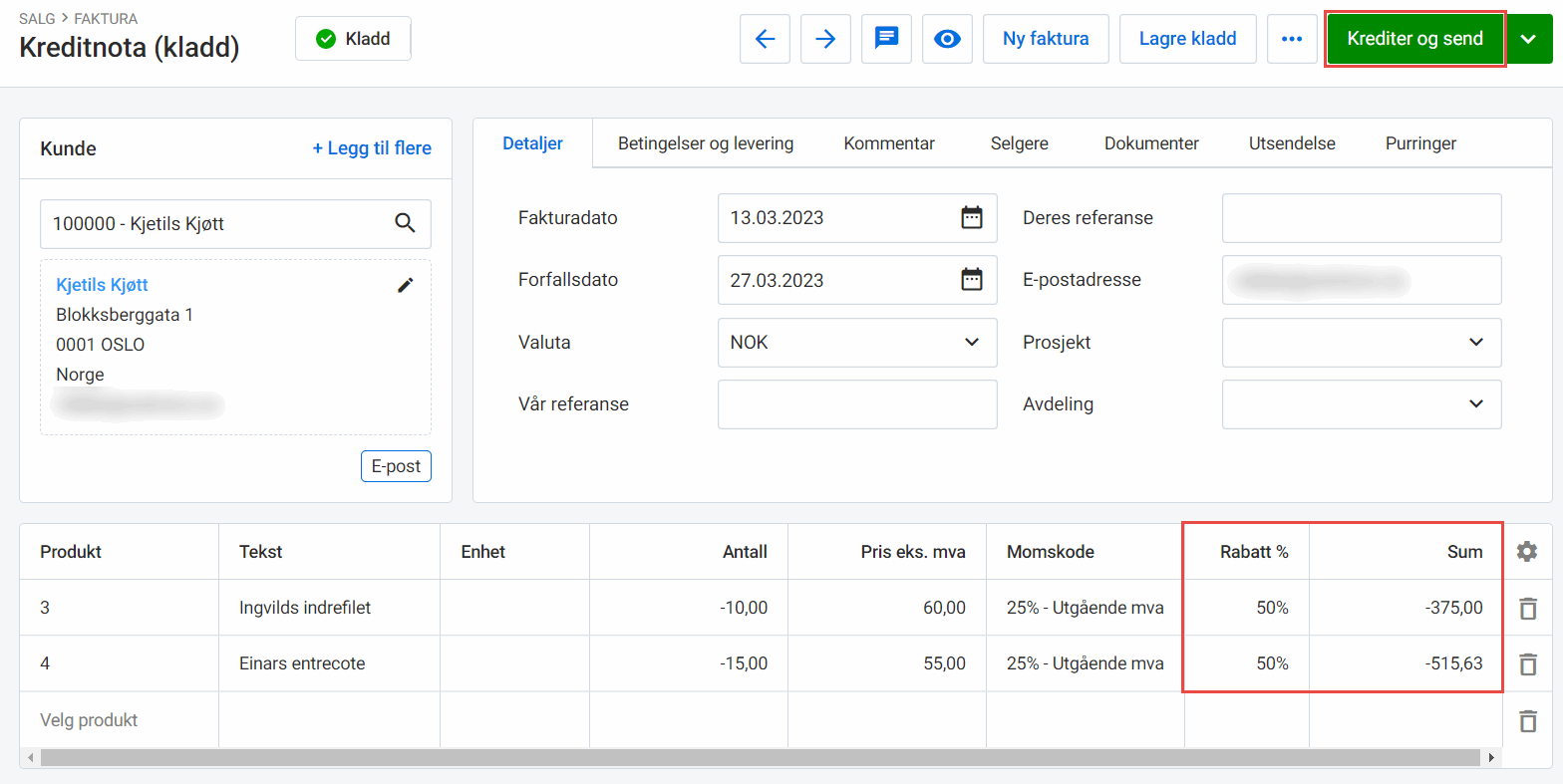
Task: Open the Kommentar tab
Action: 889,143
